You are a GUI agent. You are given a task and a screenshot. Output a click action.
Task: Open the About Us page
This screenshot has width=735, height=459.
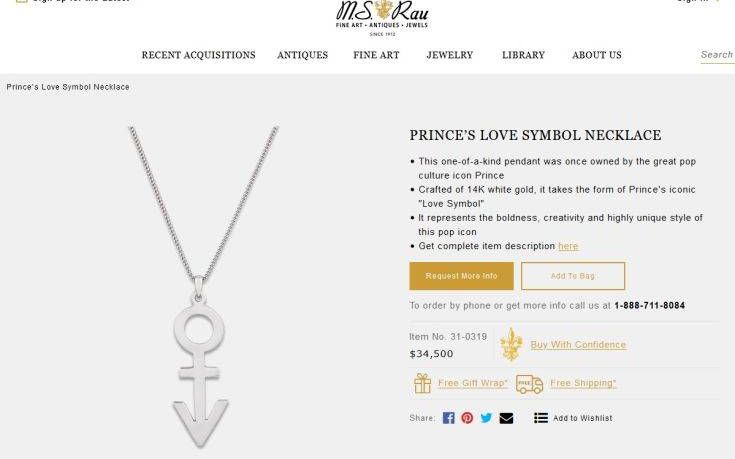click(x=597, y=55)
